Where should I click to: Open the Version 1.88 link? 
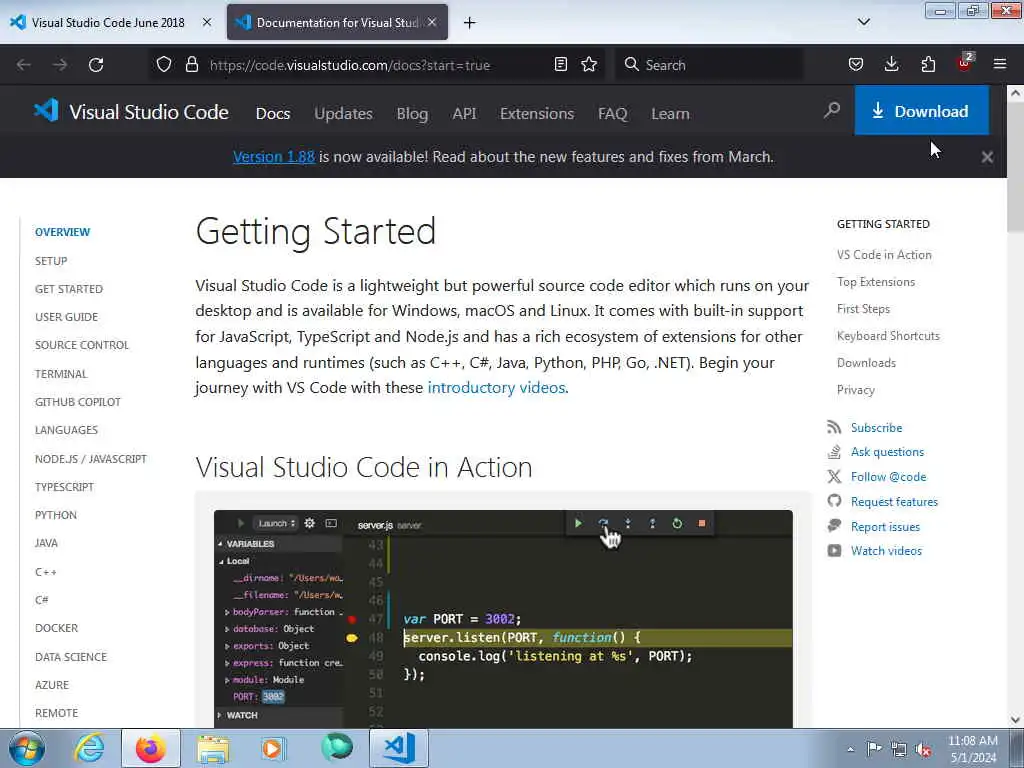[x=274, y=157]
